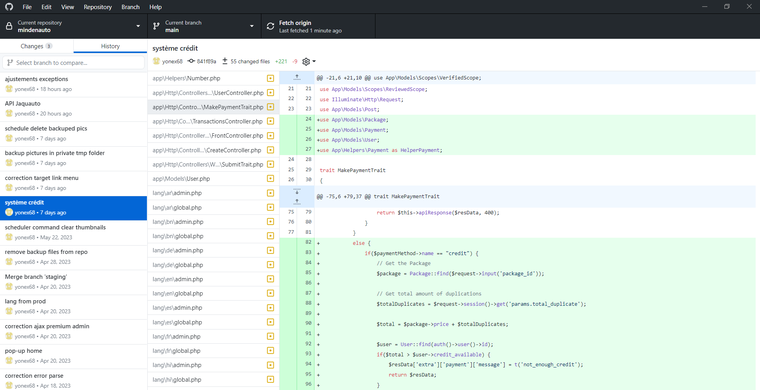The height and width of the screenshot is (390, 760).
Task: Open the Branch menu
Action: click(x=130, y=7)
